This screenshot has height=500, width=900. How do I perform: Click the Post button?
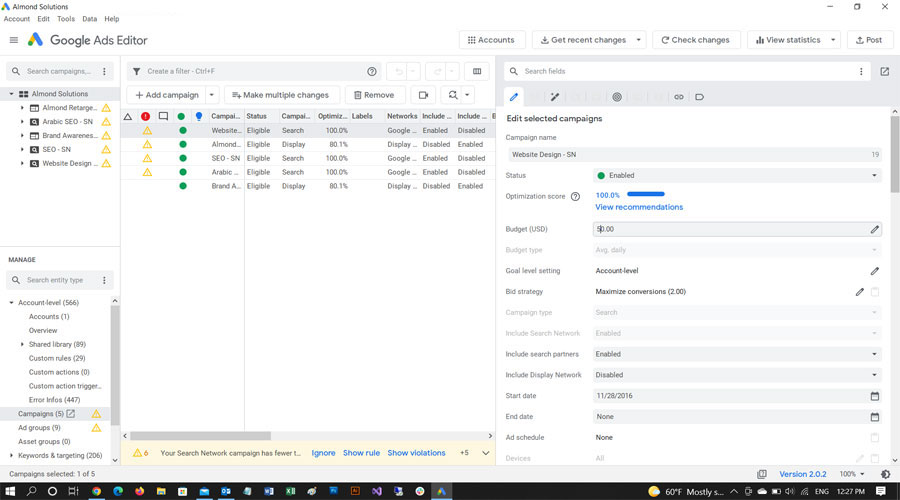(869, 40)
